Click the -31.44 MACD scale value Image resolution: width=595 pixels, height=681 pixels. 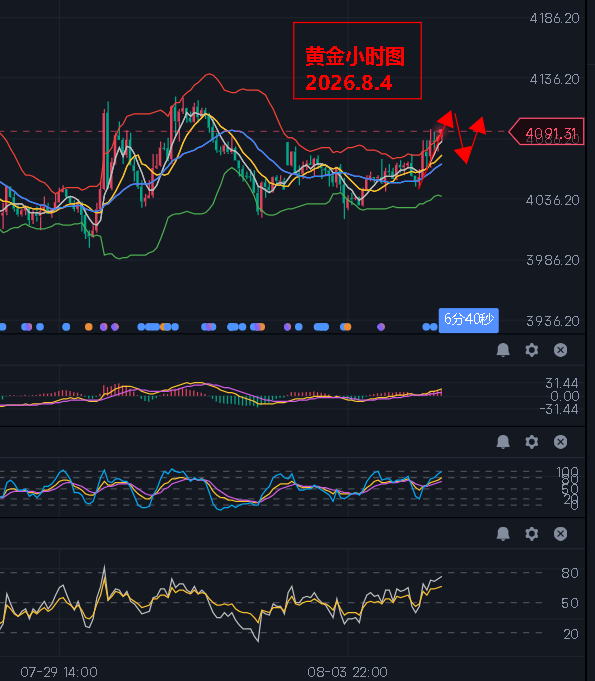(x=559, y=409)
